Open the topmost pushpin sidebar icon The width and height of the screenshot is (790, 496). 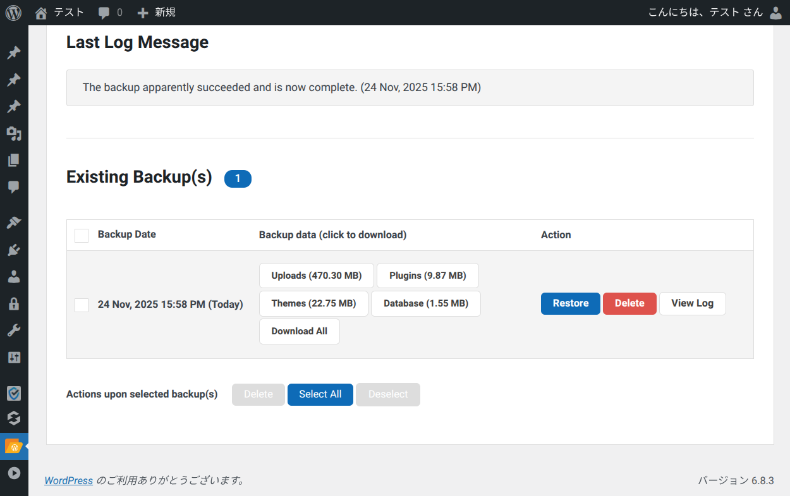(x=14, y=52)
